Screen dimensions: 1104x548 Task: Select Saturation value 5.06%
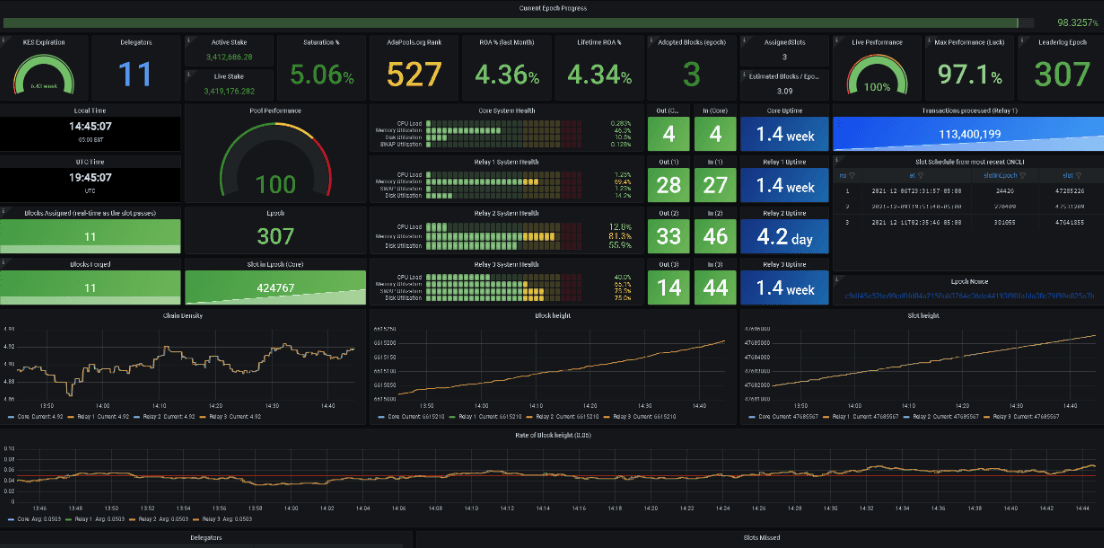[x=322, y=75]
